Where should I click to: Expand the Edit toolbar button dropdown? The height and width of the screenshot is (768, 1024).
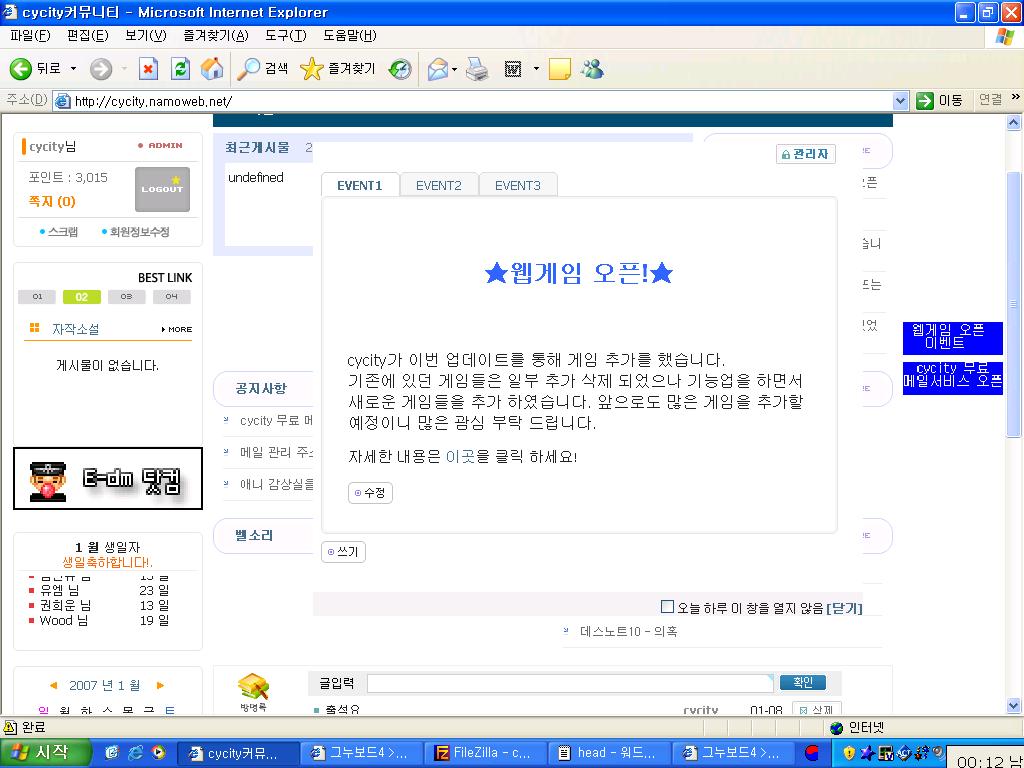click(536, 69)
